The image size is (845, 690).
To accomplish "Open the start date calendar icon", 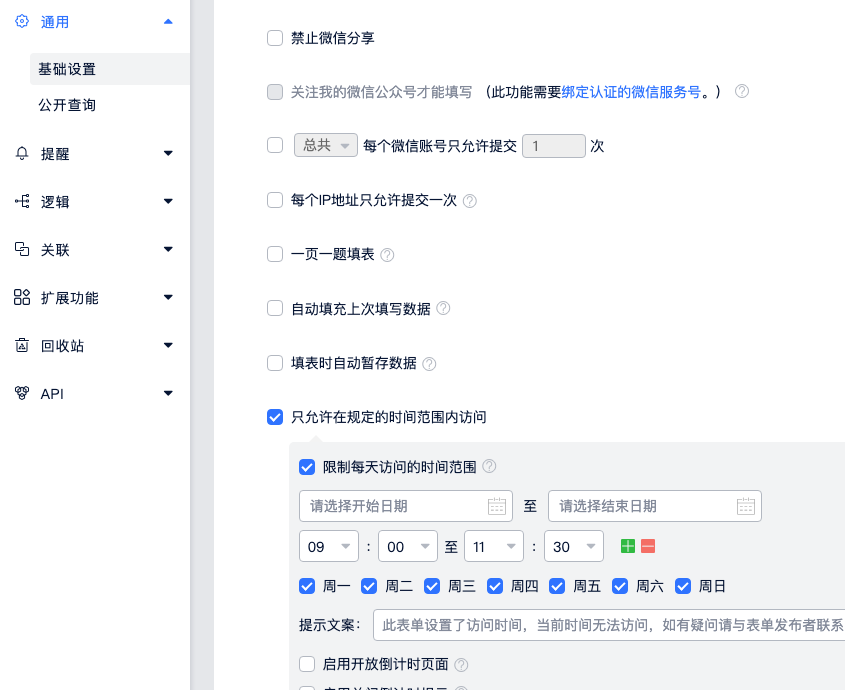I will tap(497, 506).
